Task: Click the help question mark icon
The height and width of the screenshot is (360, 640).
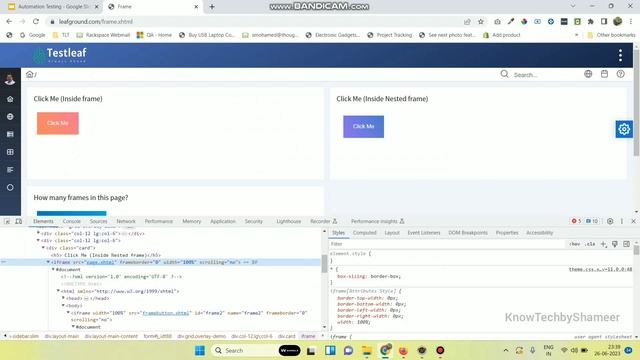Action: 620,74
